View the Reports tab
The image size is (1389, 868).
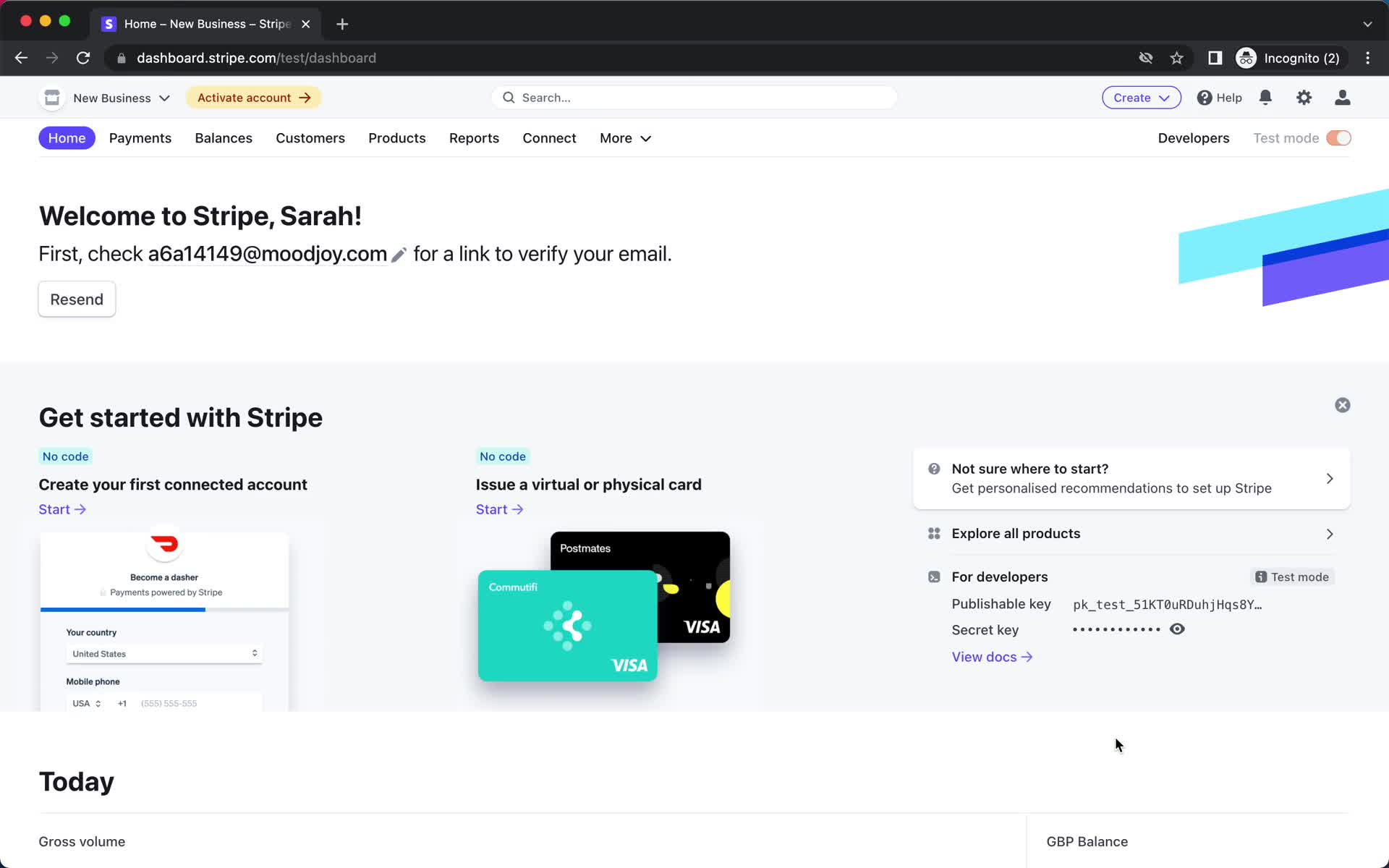click(x=474, y=138)
